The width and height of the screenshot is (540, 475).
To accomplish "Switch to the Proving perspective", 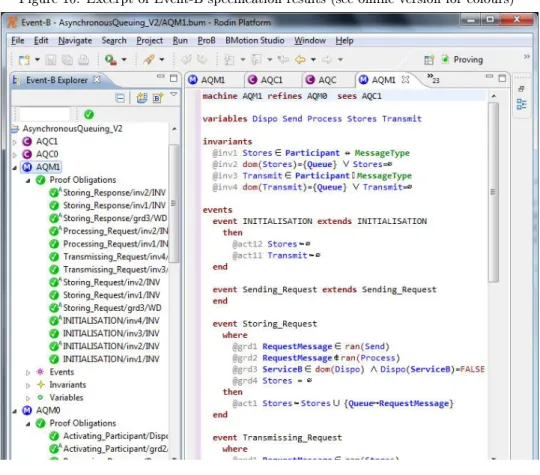I will click(x=462, y=60).
